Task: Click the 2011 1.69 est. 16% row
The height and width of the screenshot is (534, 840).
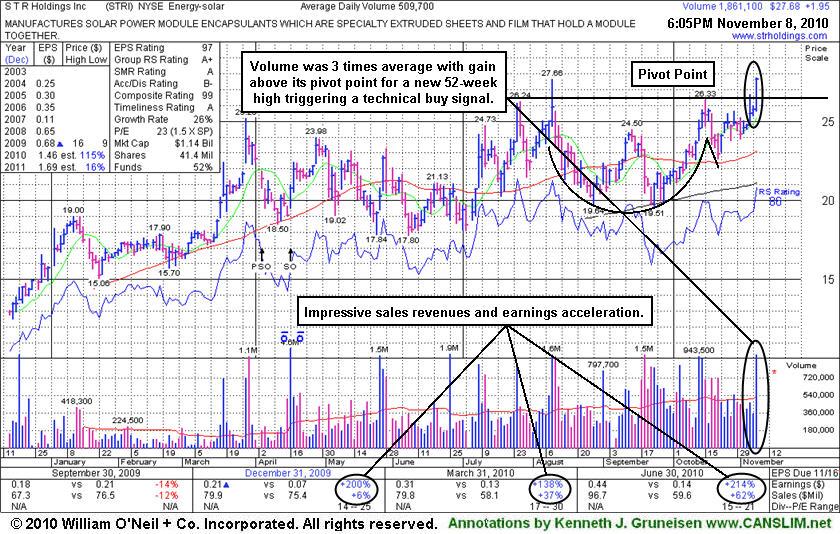Action: pyautogui.click(x=55, y=167)
